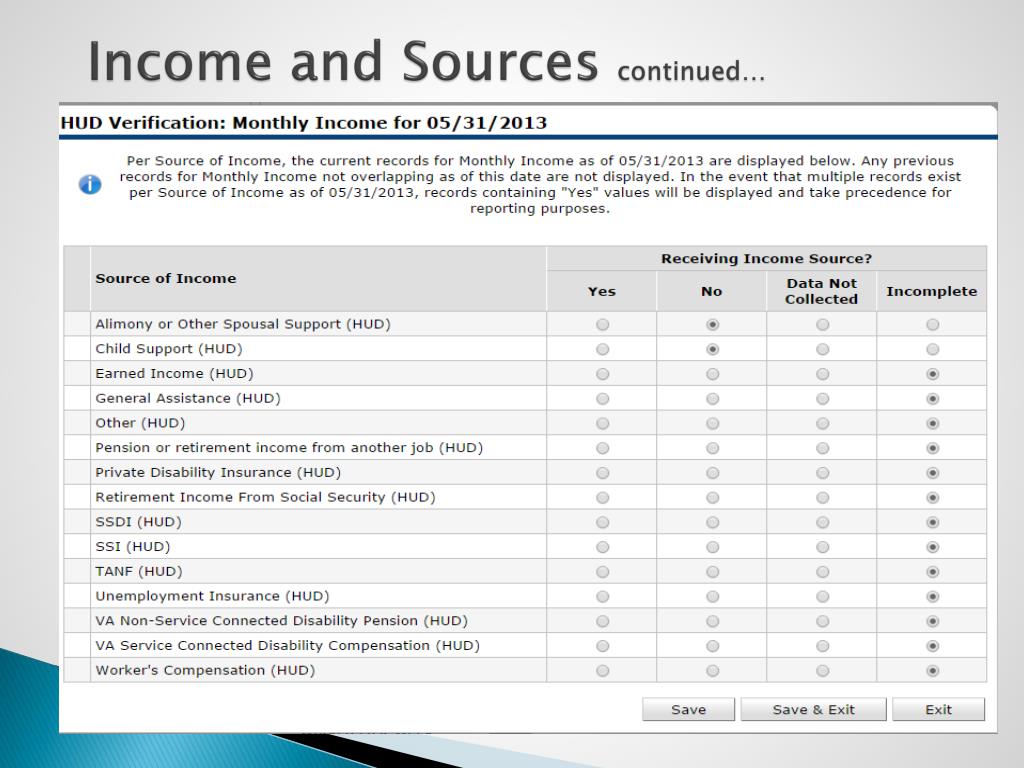Click the TANF (HUD) row label

point(138,571)
